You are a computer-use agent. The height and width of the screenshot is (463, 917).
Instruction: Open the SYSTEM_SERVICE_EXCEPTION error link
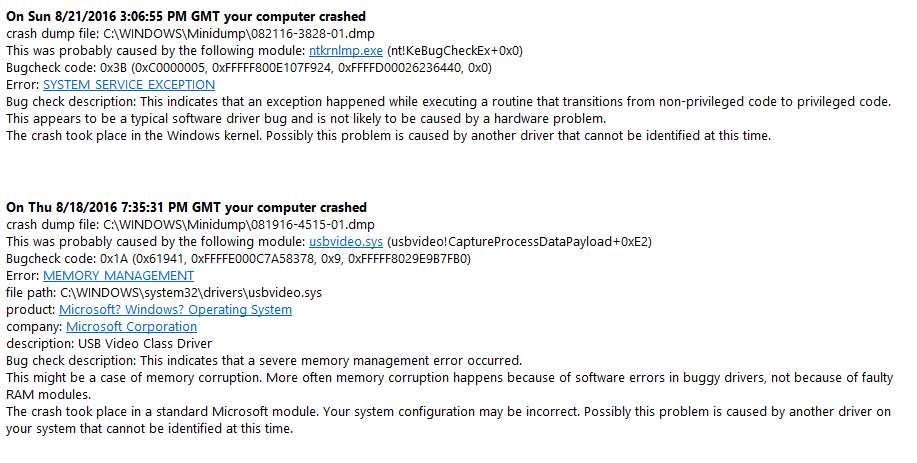coord(129,85)
